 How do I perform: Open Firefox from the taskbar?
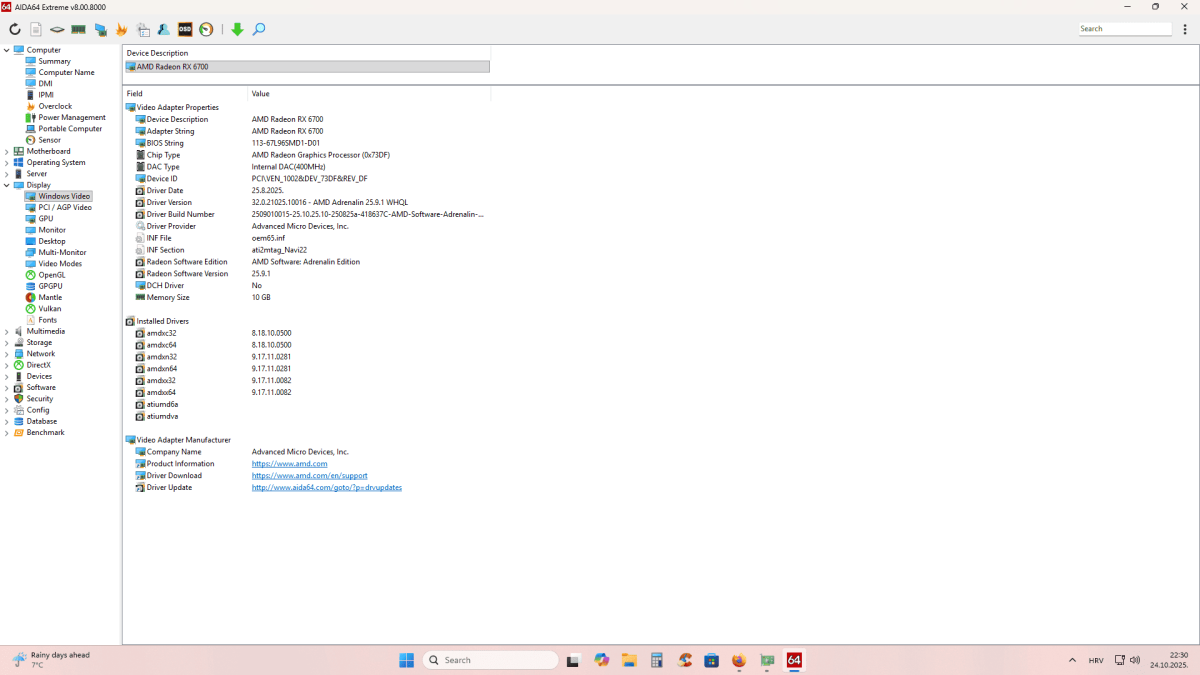click(739, 660)
